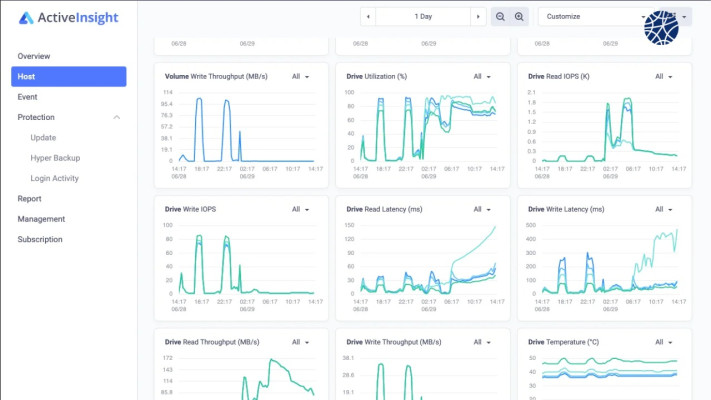The height and width of the screenshot is (400, 711).
Task: Open All filter for Drive Read Latency
Action: [482, 210]
